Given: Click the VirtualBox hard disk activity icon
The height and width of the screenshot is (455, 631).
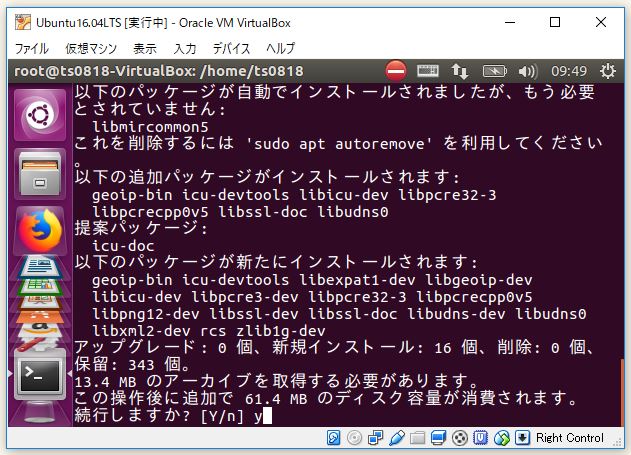Looking at the screenshot, I should coord(334,438).
